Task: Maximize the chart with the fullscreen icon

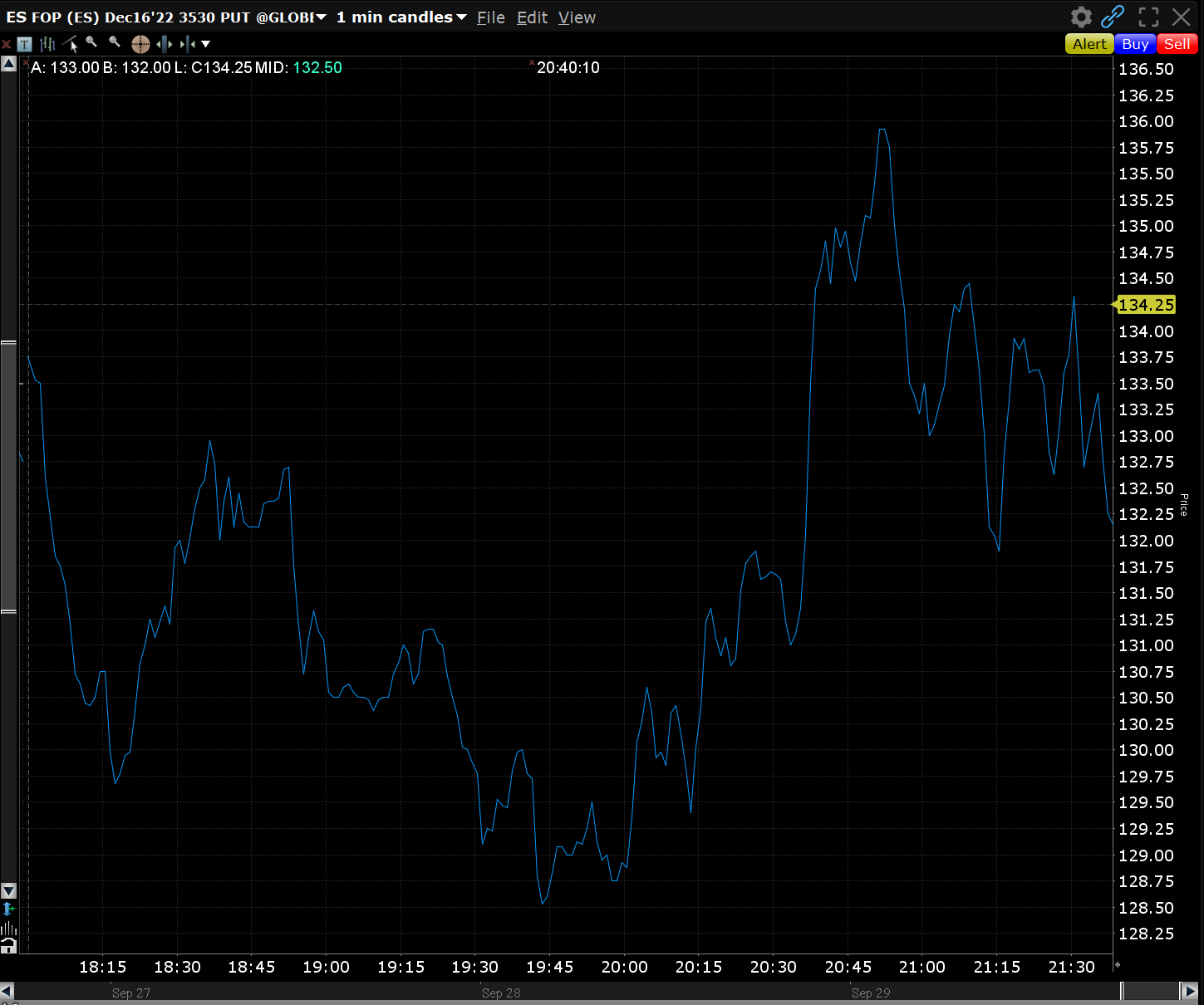Action: coord(1148,17)
